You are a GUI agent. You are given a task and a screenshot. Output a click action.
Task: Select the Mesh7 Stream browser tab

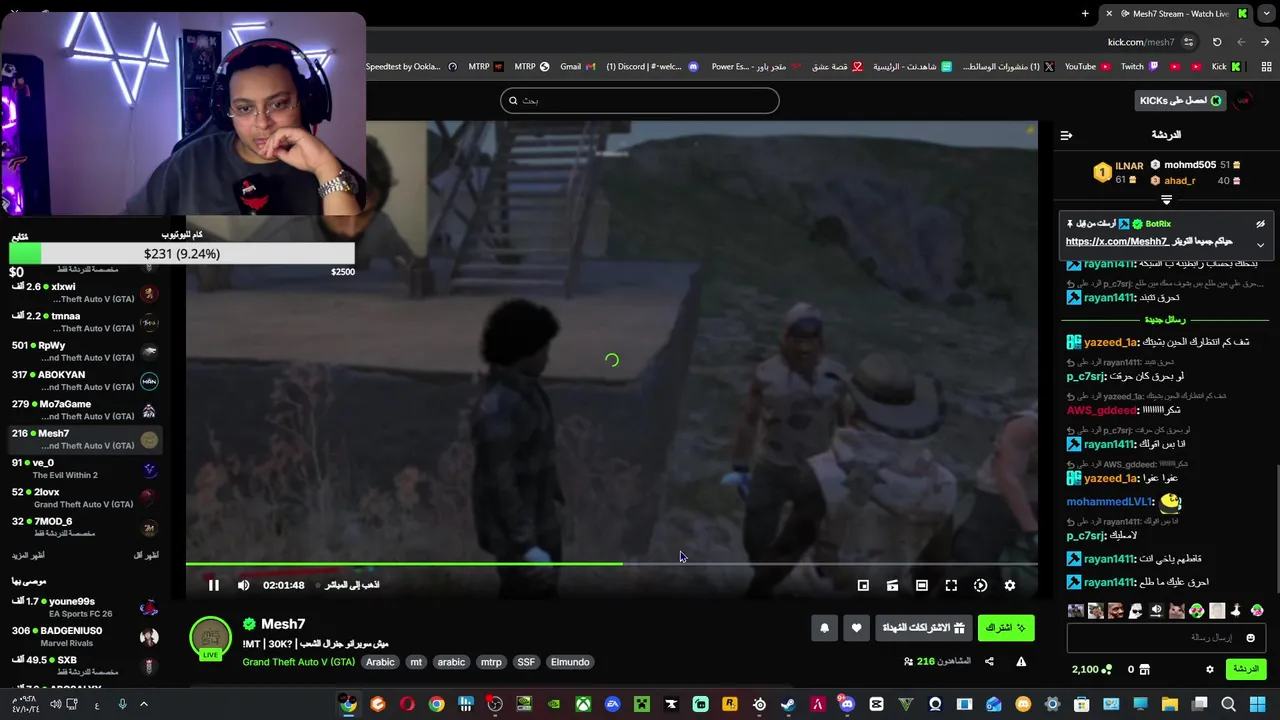(1177, 13)
